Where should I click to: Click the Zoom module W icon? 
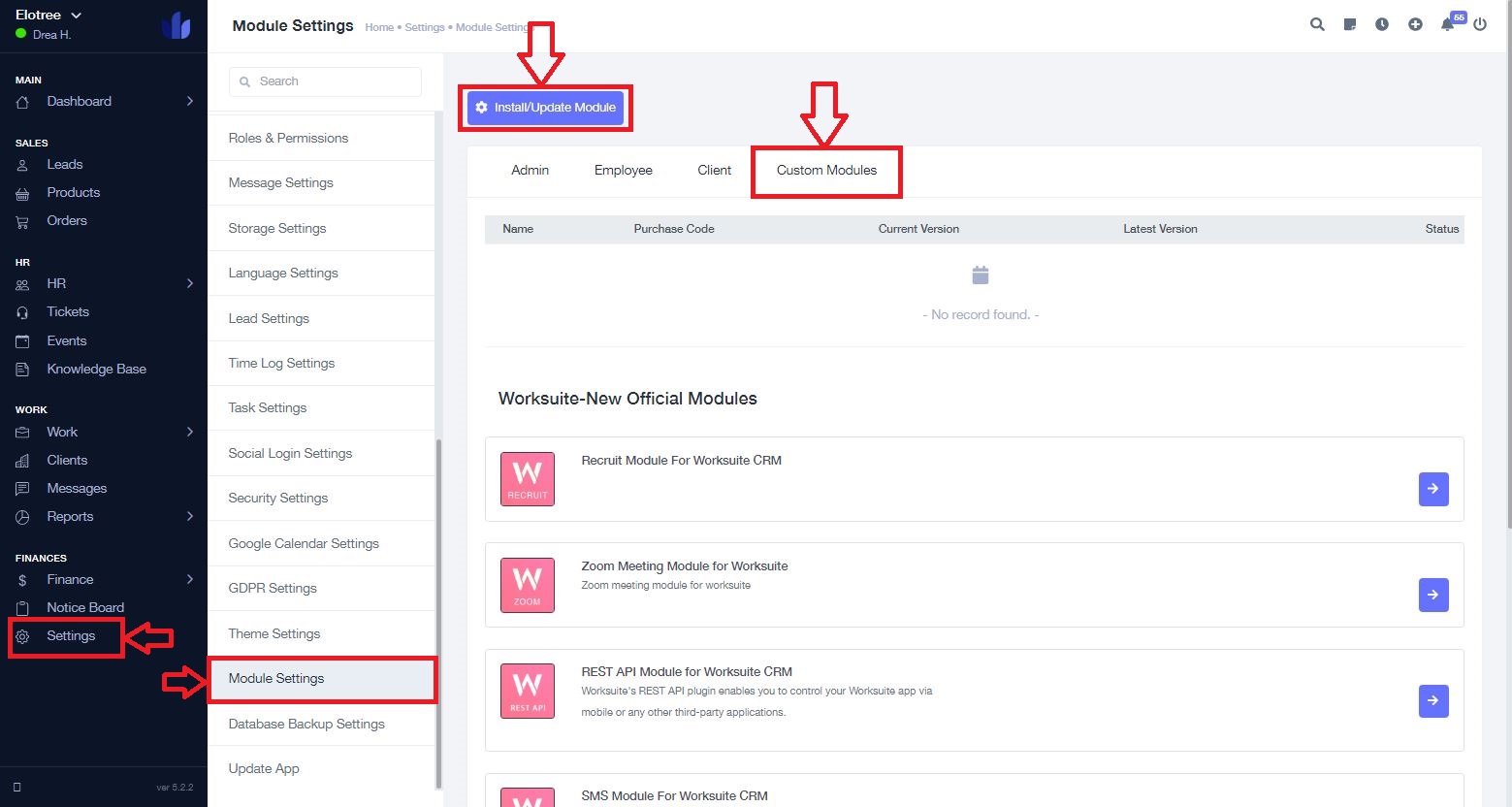[x=528, y=585]
